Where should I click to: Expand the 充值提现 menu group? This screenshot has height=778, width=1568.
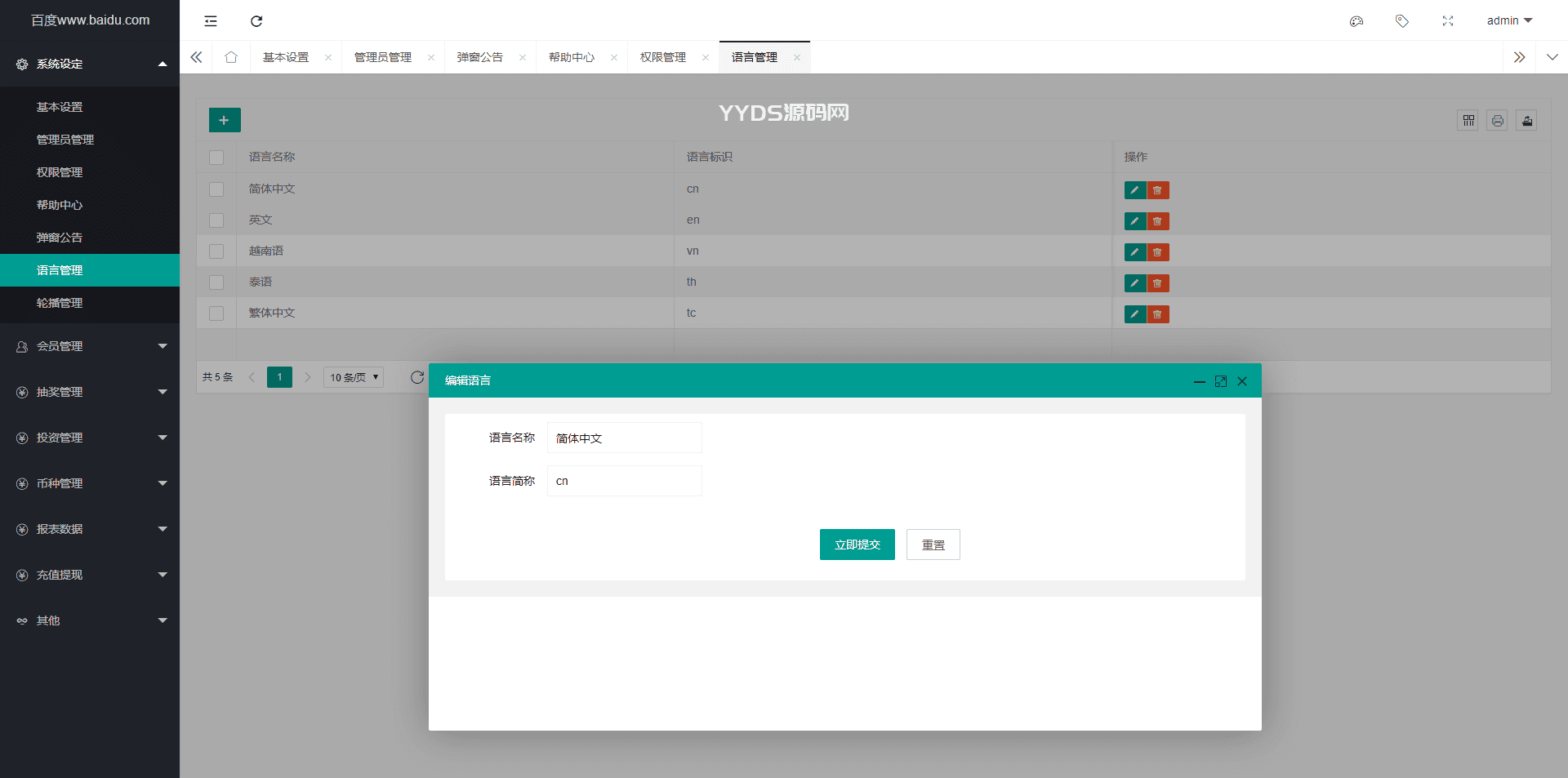pos(90,575)
